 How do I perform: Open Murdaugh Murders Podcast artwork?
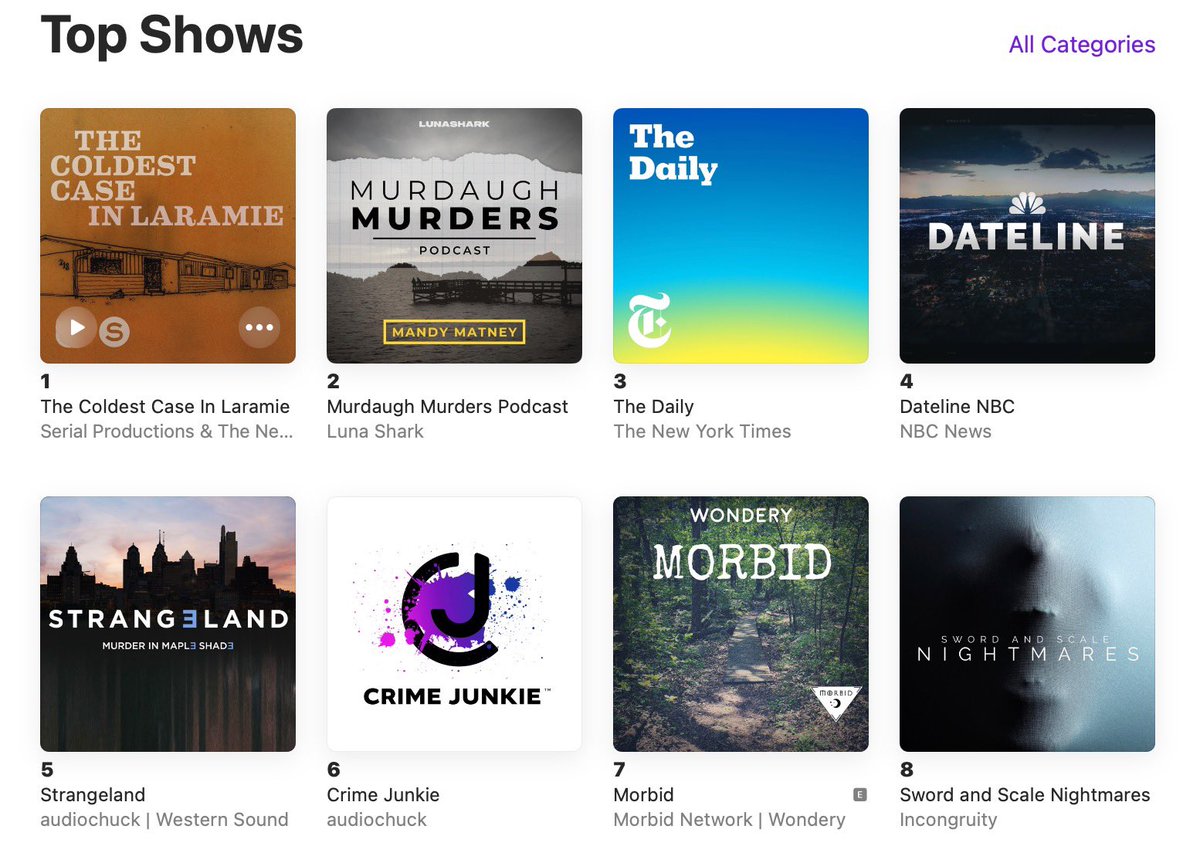click(454, 235)
